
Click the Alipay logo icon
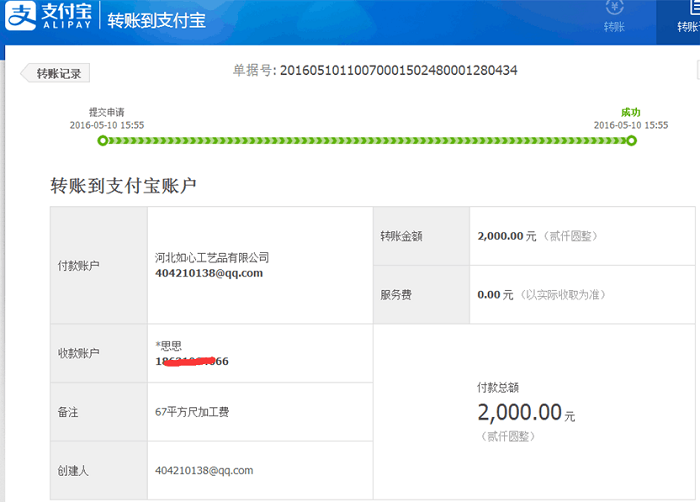click(21, 16)
